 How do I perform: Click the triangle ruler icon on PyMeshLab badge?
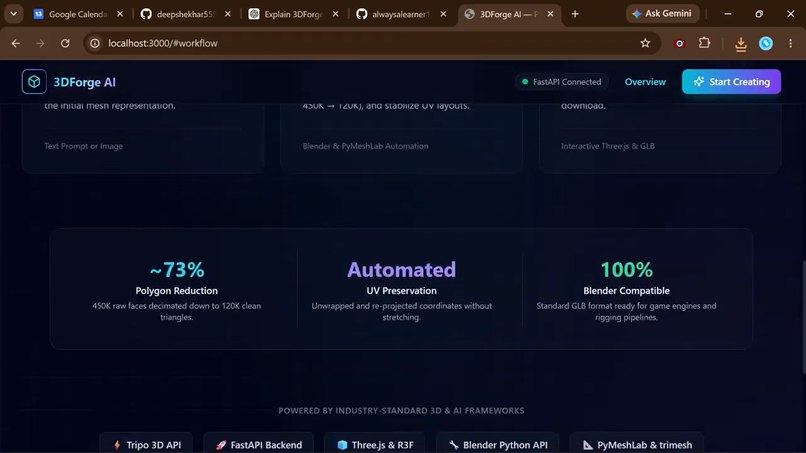(588, 445)
